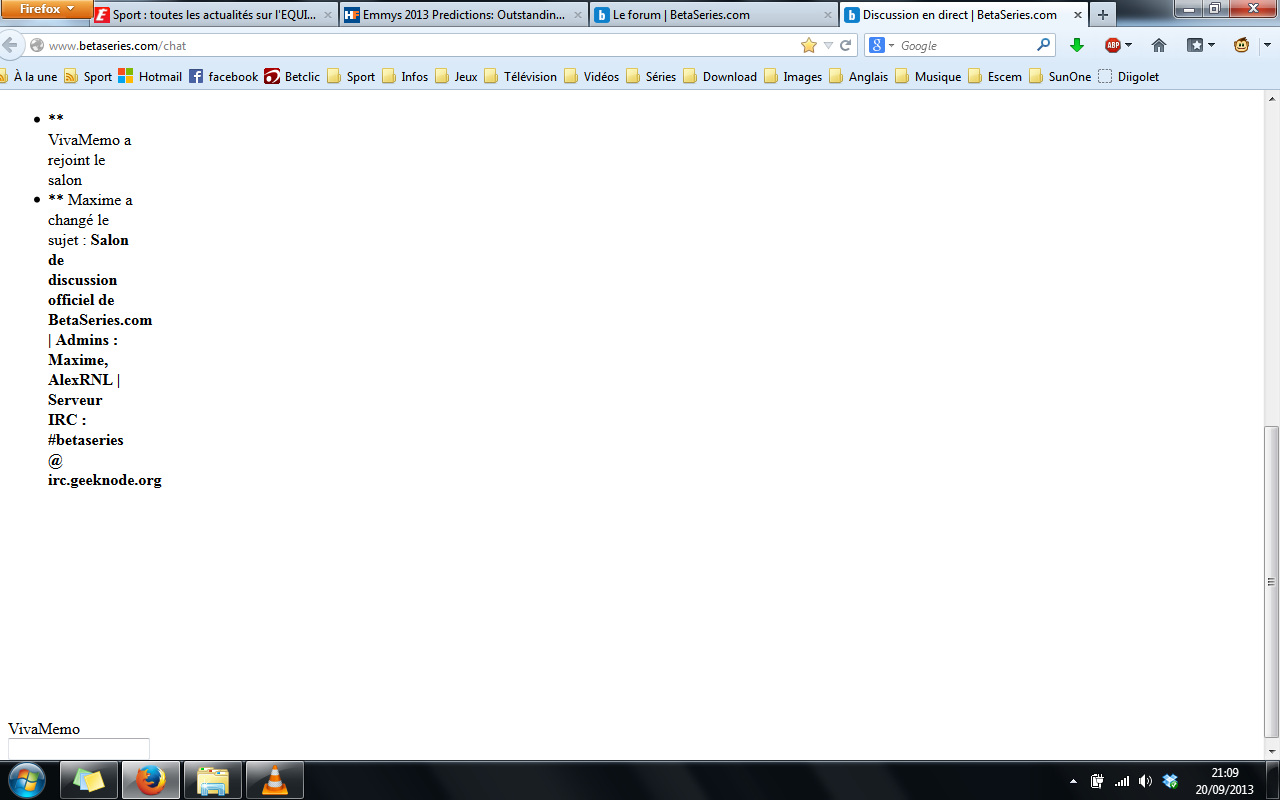
Task: Click the chat message input field
Action: (x=79, y=748)
